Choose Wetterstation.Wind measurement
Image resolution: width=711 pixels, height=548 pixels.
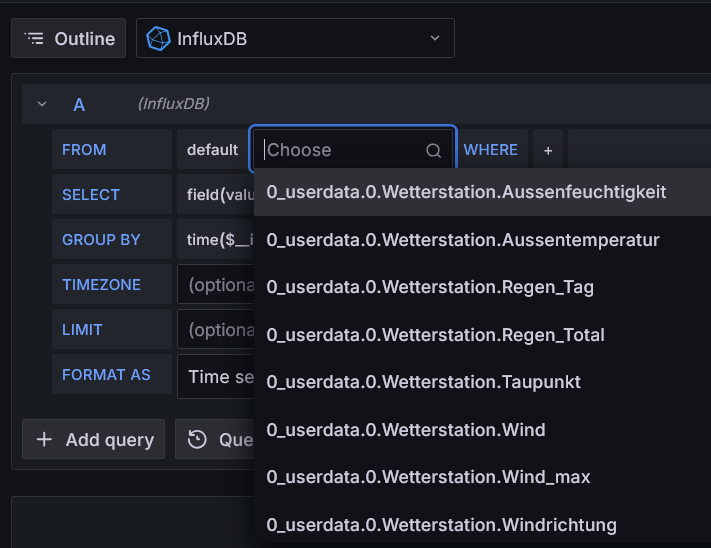482,430
